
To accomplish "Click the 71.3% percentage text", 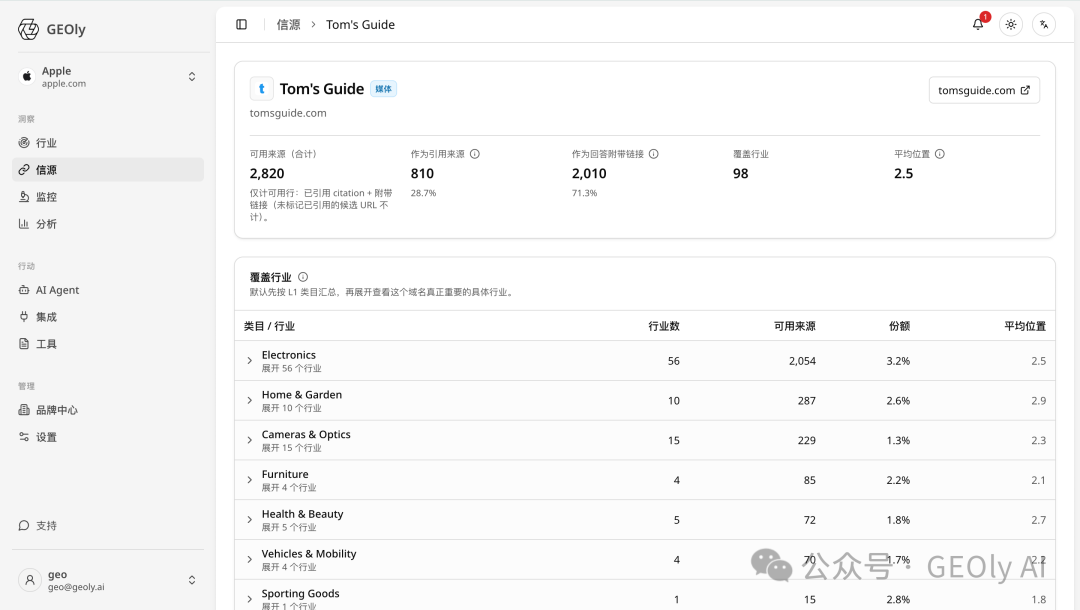I will [x=585, y=193].
